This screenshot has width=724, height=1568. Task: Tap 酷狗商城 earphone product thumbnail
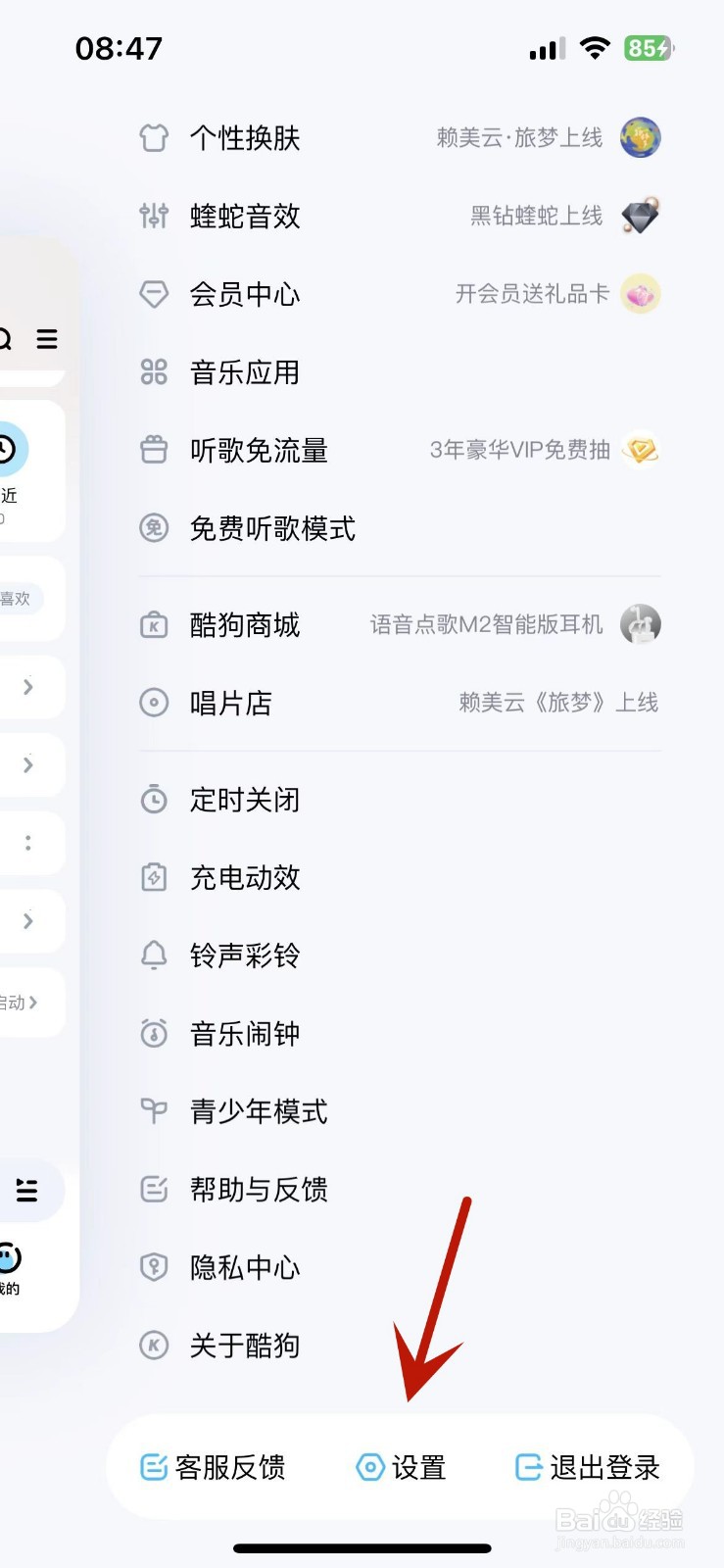tap(641, 624)
